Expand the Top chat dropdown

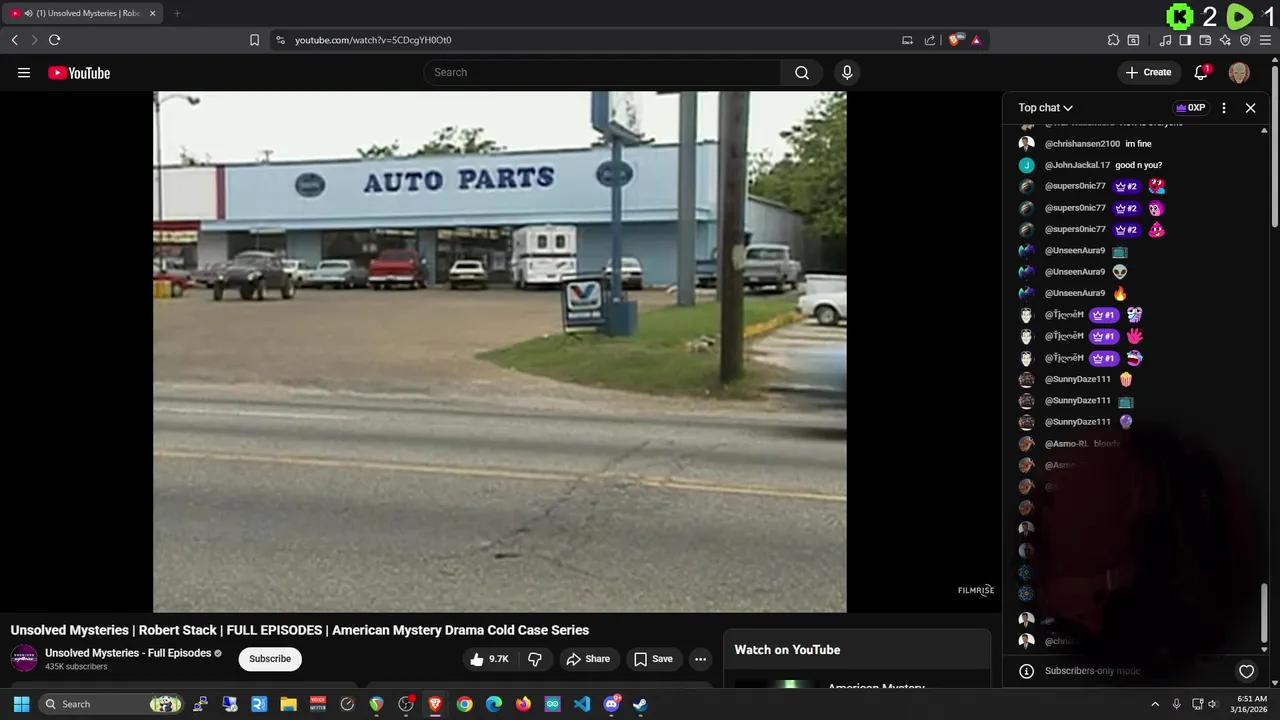(1045, 107)
